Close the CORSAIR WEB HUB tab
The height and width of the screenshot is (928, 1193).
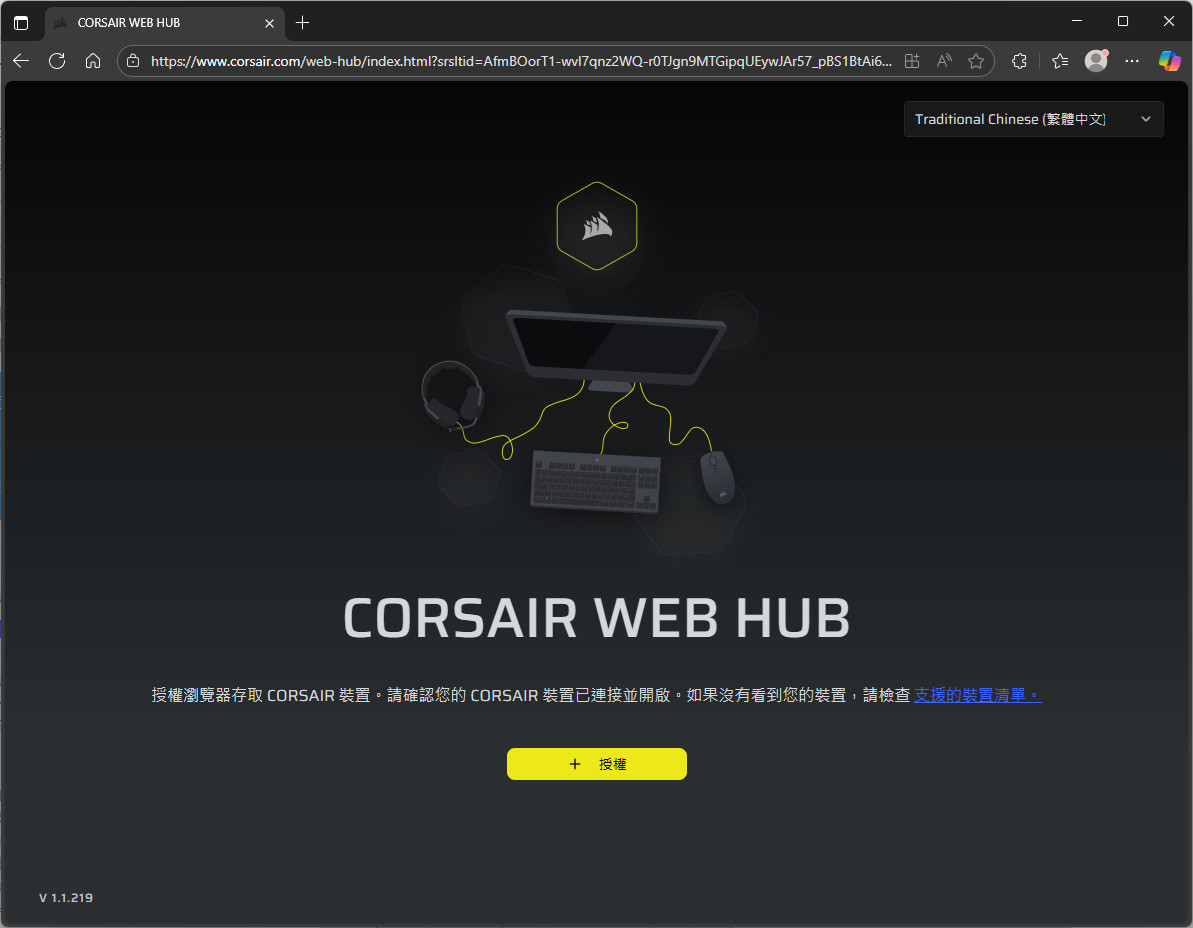269,23
